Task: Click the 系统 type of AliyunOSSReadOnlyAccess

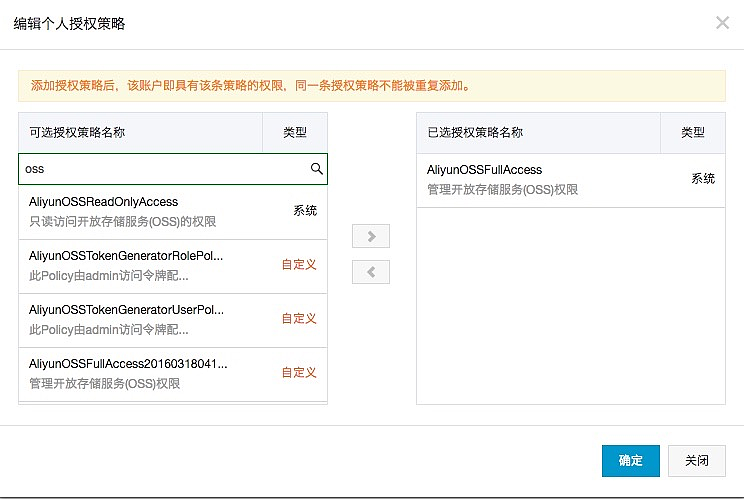Action: (305, 211)
